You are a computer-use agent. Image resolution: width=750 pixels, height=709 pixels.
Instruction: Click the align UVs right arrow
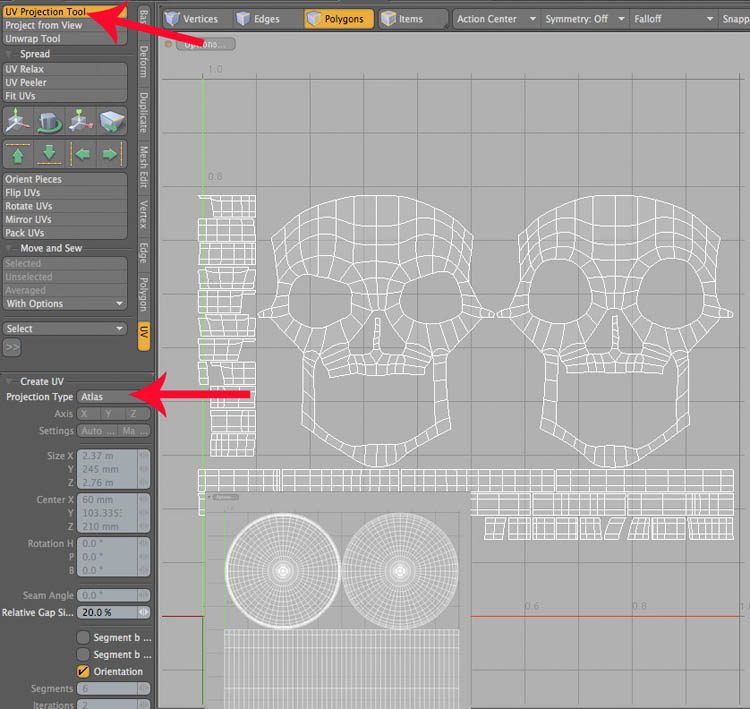[x=111, y=154]
